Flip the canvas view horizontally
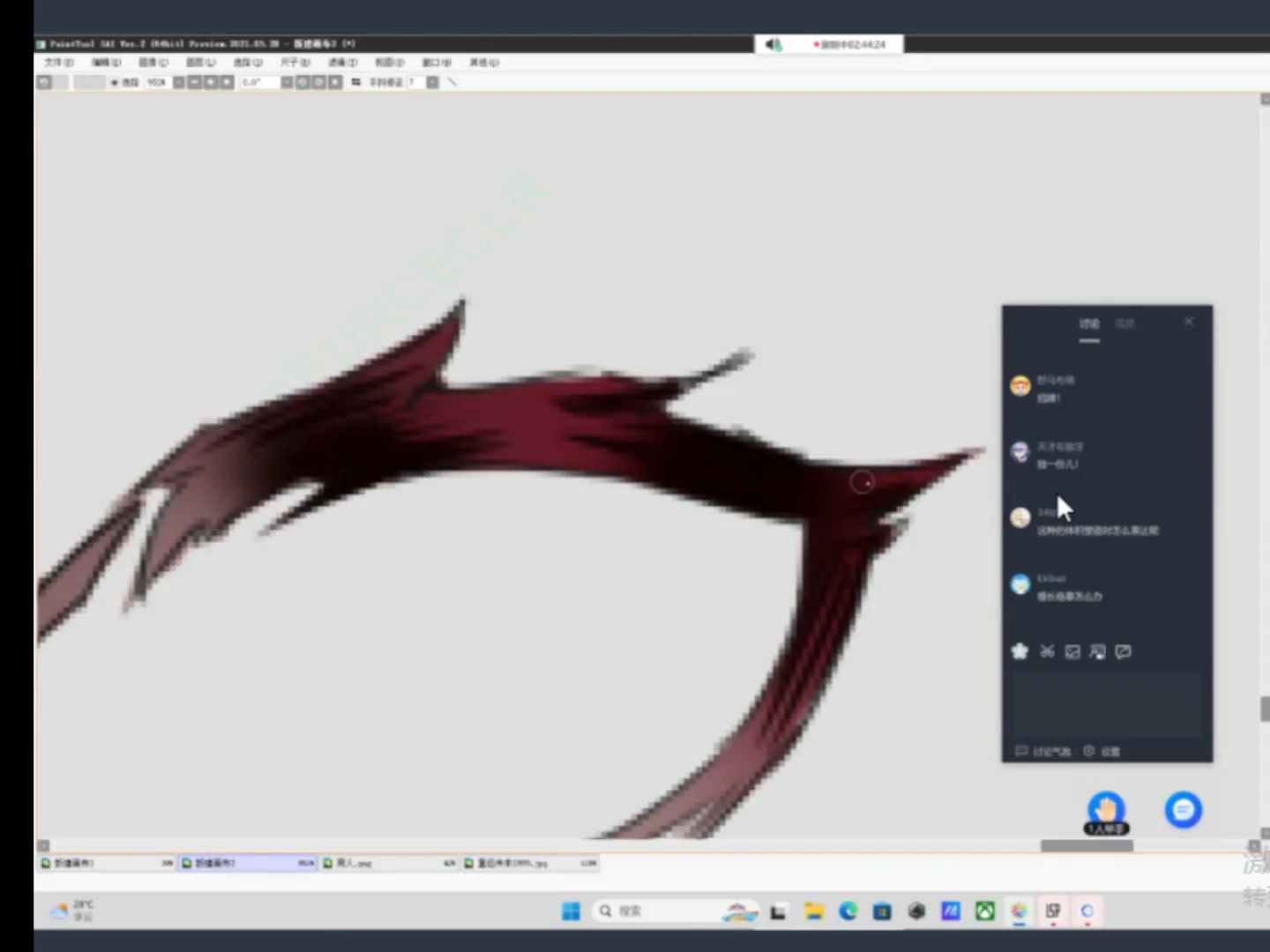 click(355, 82)
